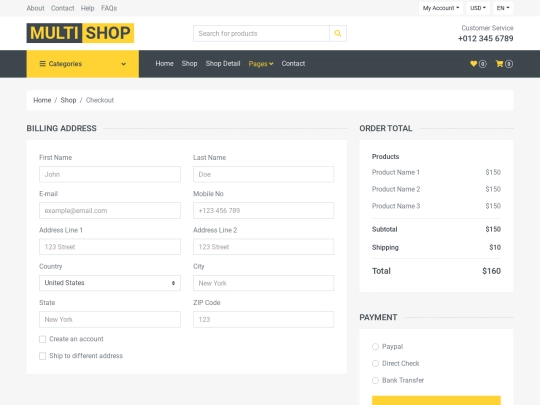Enable Ship to different address checkbox
The height and width of the screenshot is (405, 540).
point(42,356)
